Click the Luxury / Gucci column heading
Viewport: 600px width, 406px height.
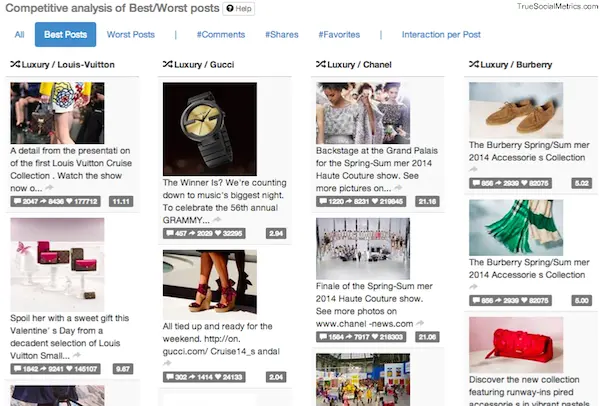click(x=204, y=64)
